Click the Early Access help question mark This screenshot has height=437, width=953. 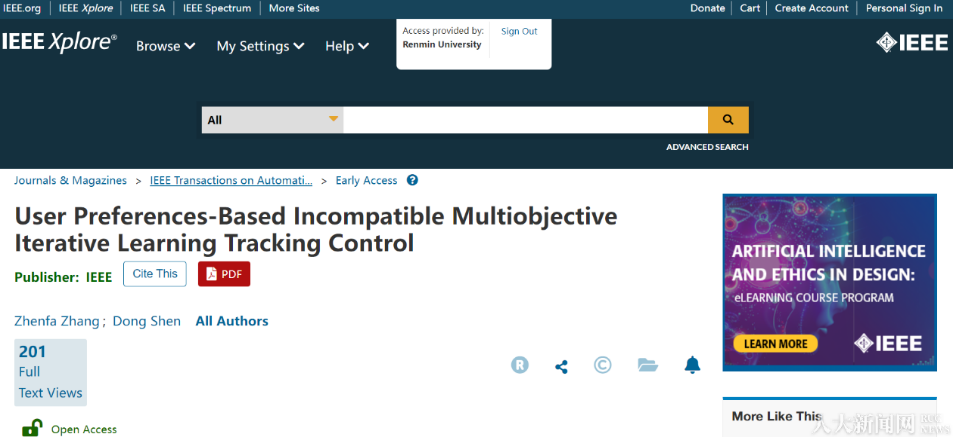[x=412, y=181]
